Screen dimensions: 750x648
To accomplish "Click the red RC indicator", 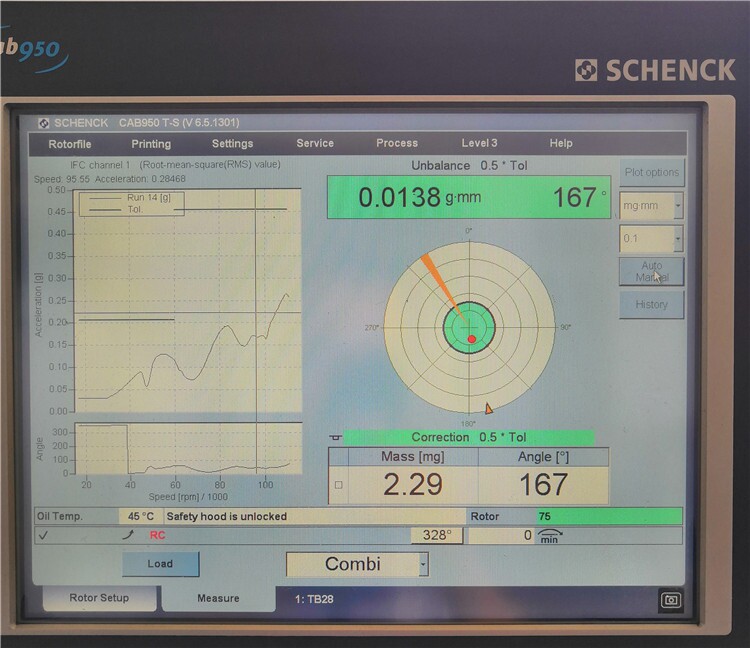I will pos(157,535).
